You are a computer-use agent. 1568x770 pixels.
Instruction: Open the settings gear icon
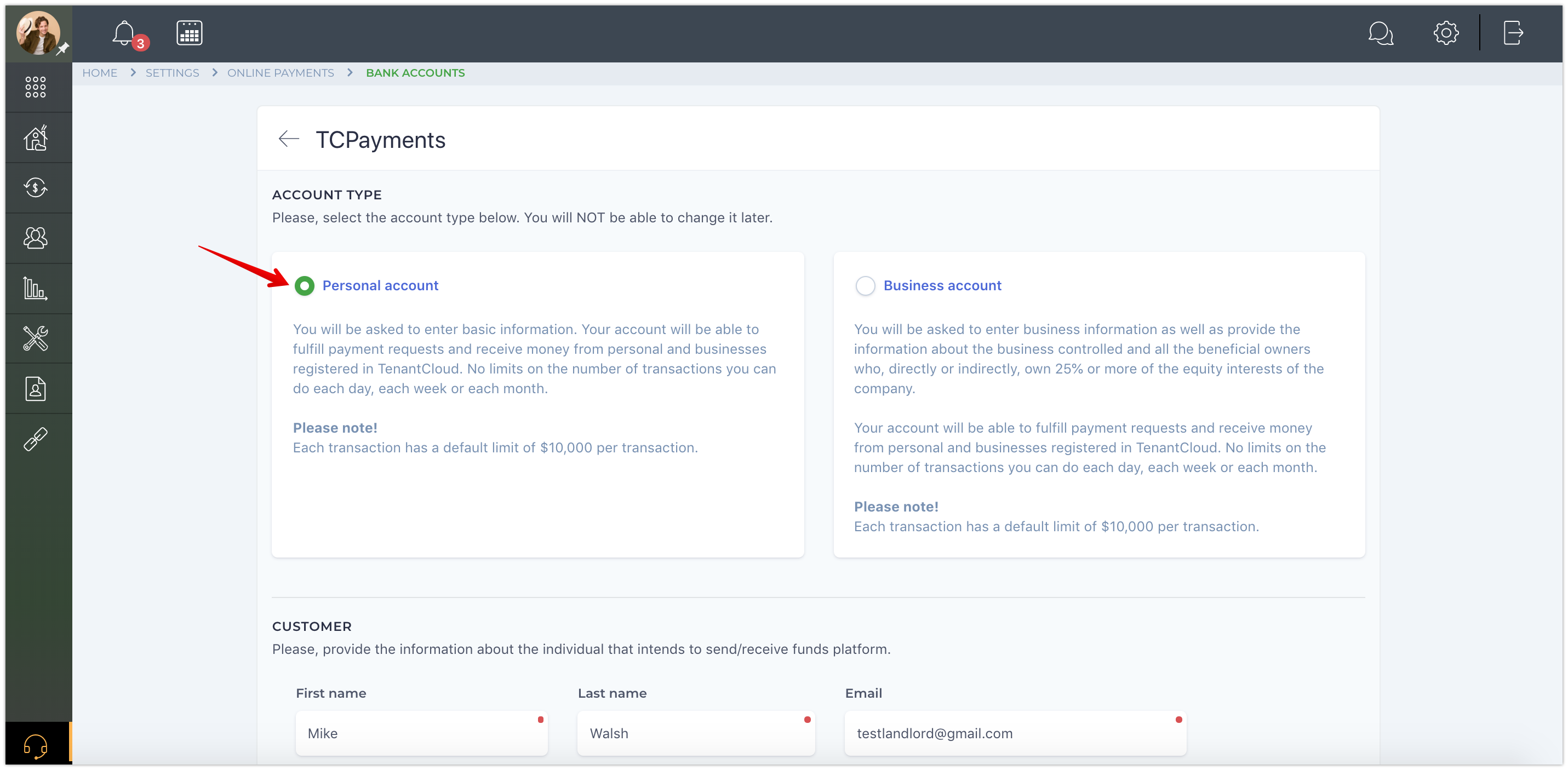tap(1446, 33)
